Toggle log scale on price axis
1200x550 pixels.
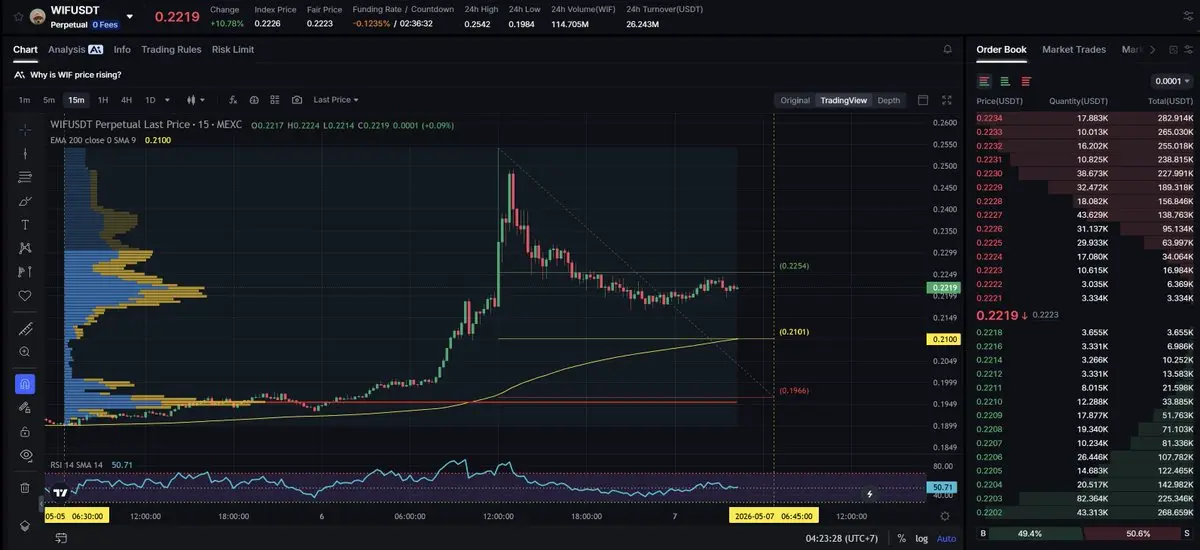[x=920, y=538]
